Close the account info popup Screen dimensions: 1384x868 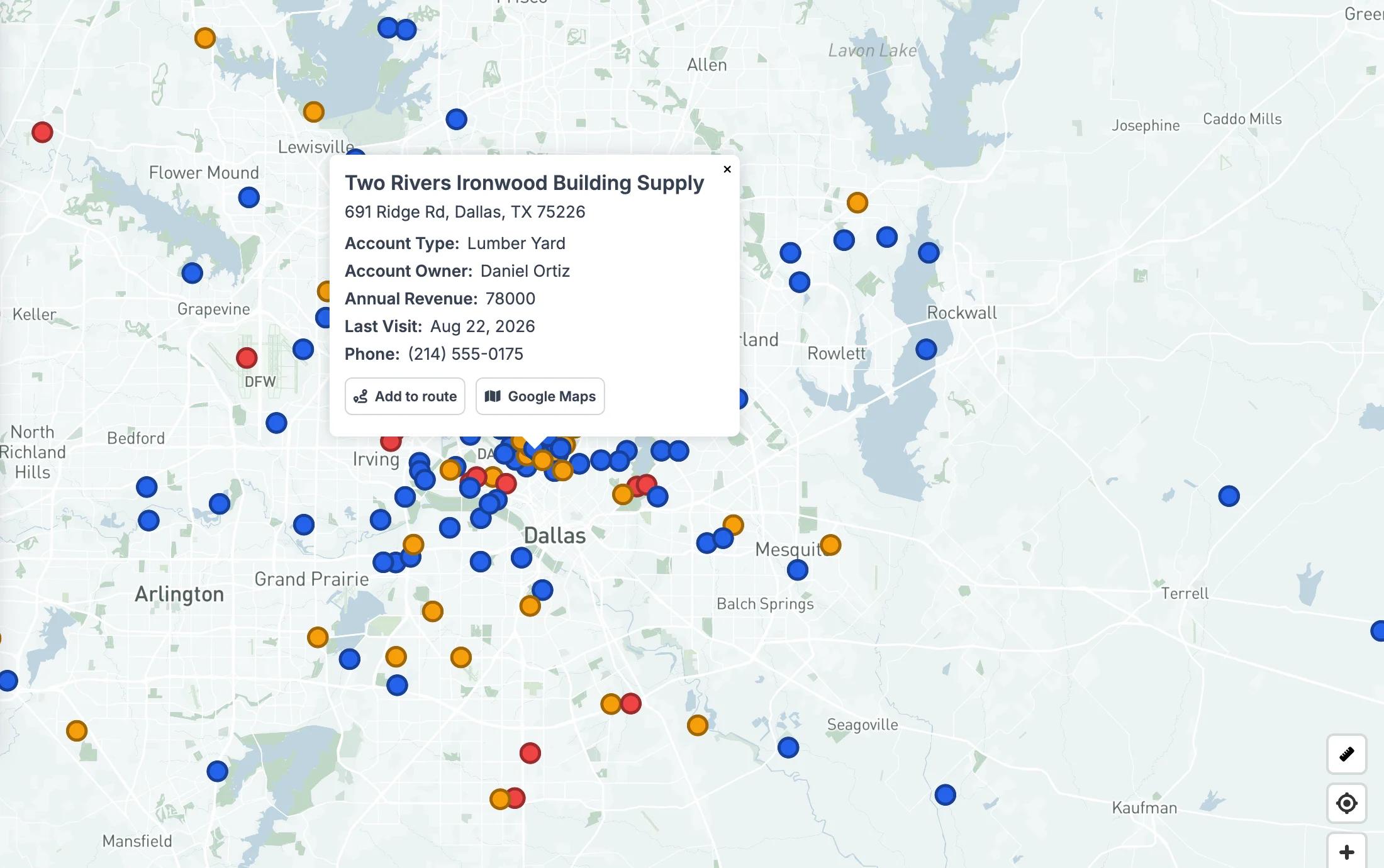tap(727, 169)
